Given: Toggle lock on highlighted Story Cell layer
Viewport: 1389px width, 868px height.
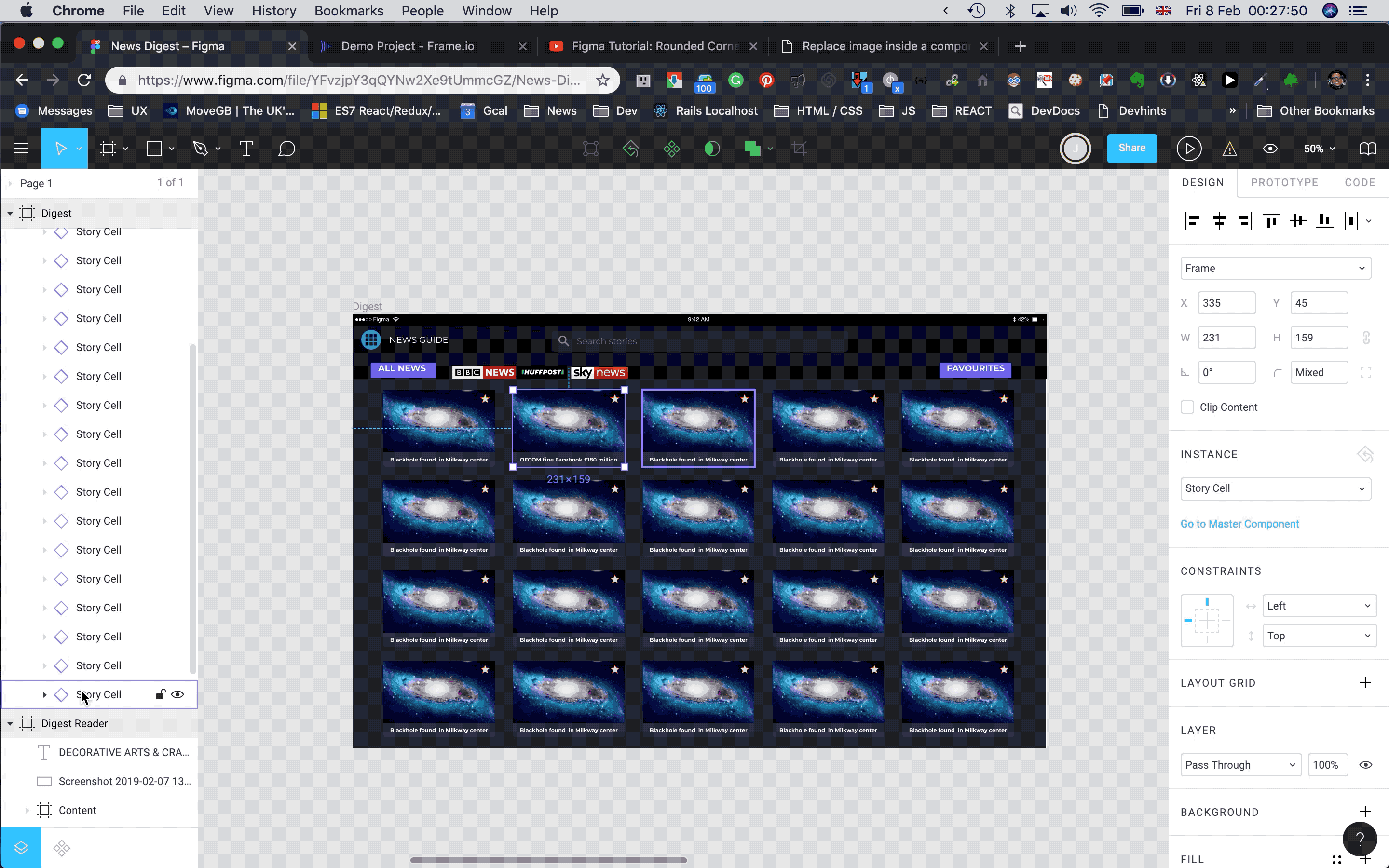Looking at the screenshot, I should click(161, 694).
